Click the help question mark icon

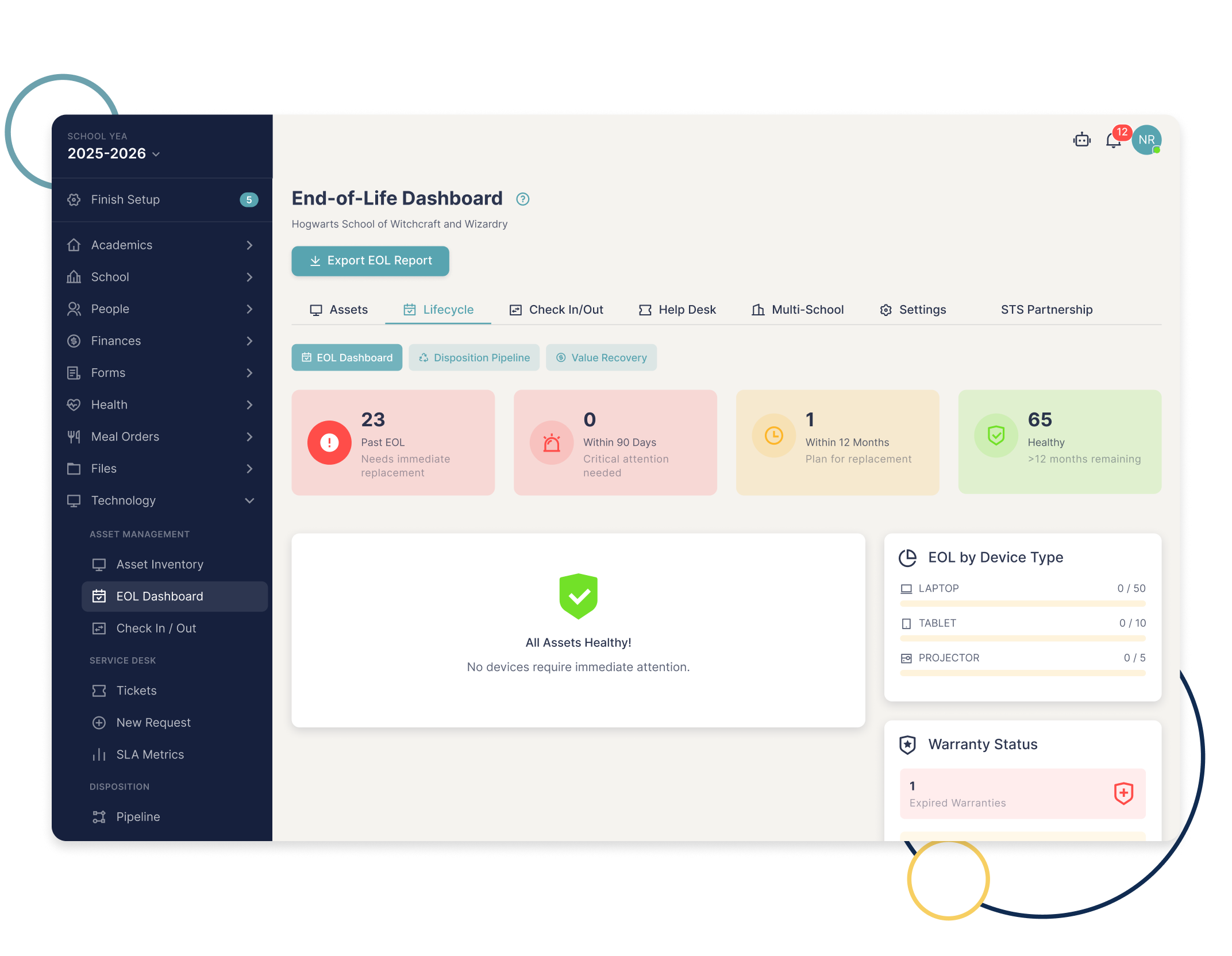tap(522, 199)
